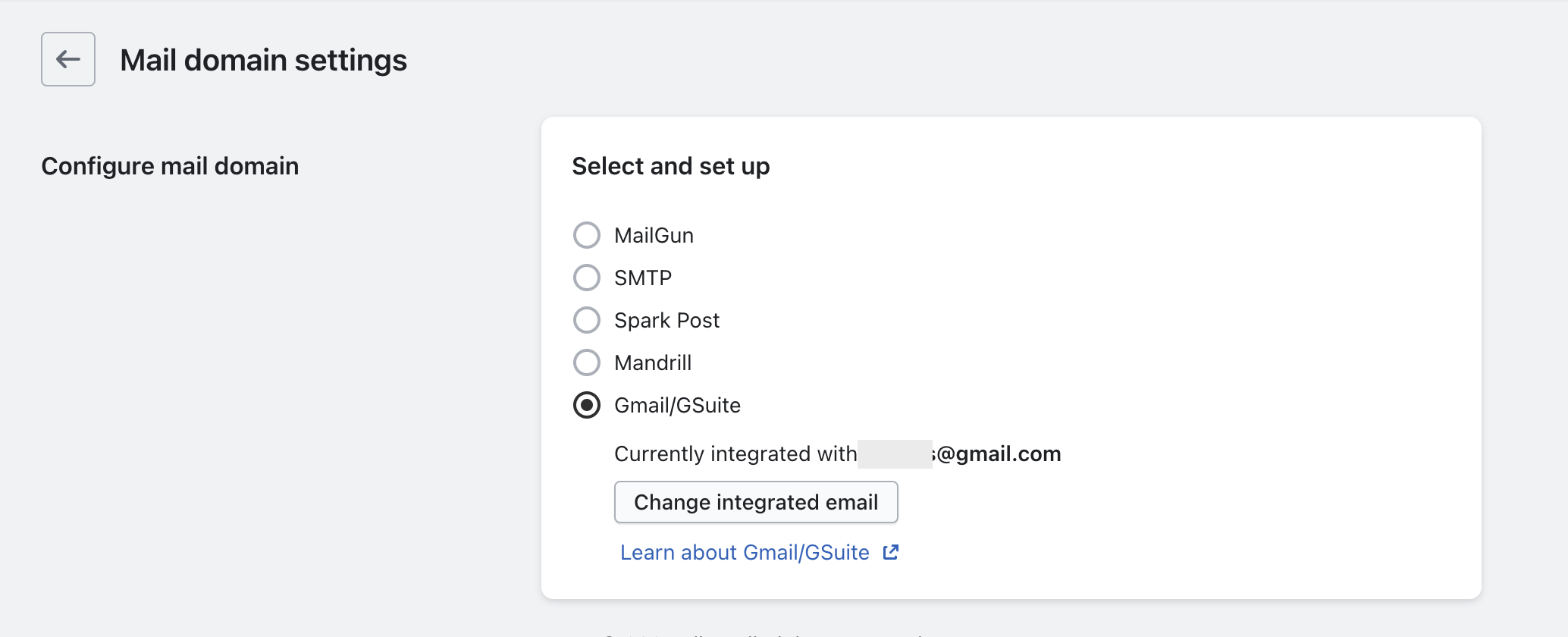This screenshot has height=637, width=1568.
Task: Select the Spark Post radio button
Action: click(x=586, y=320)
